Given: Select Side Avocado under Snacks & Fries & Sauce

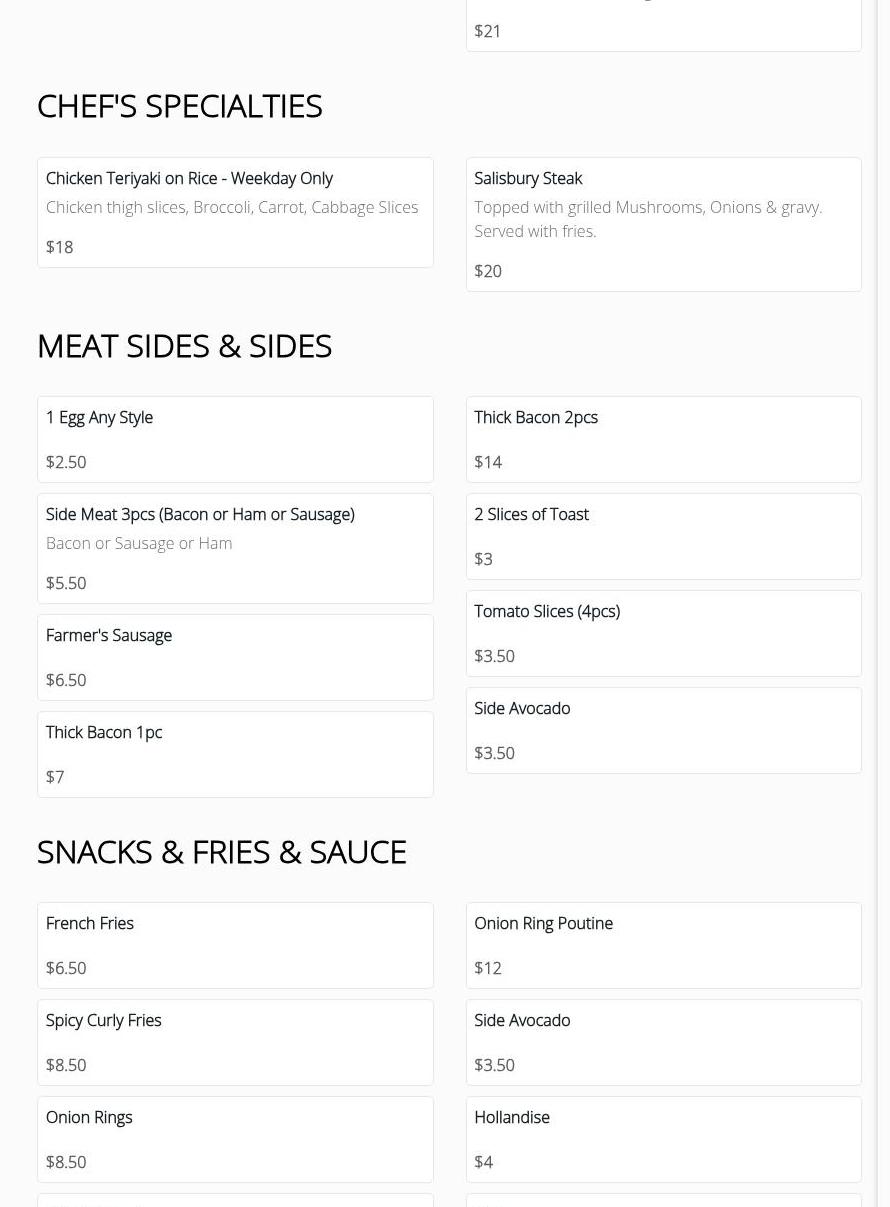Looking at the screenshot, I should tap(663, 1042).
